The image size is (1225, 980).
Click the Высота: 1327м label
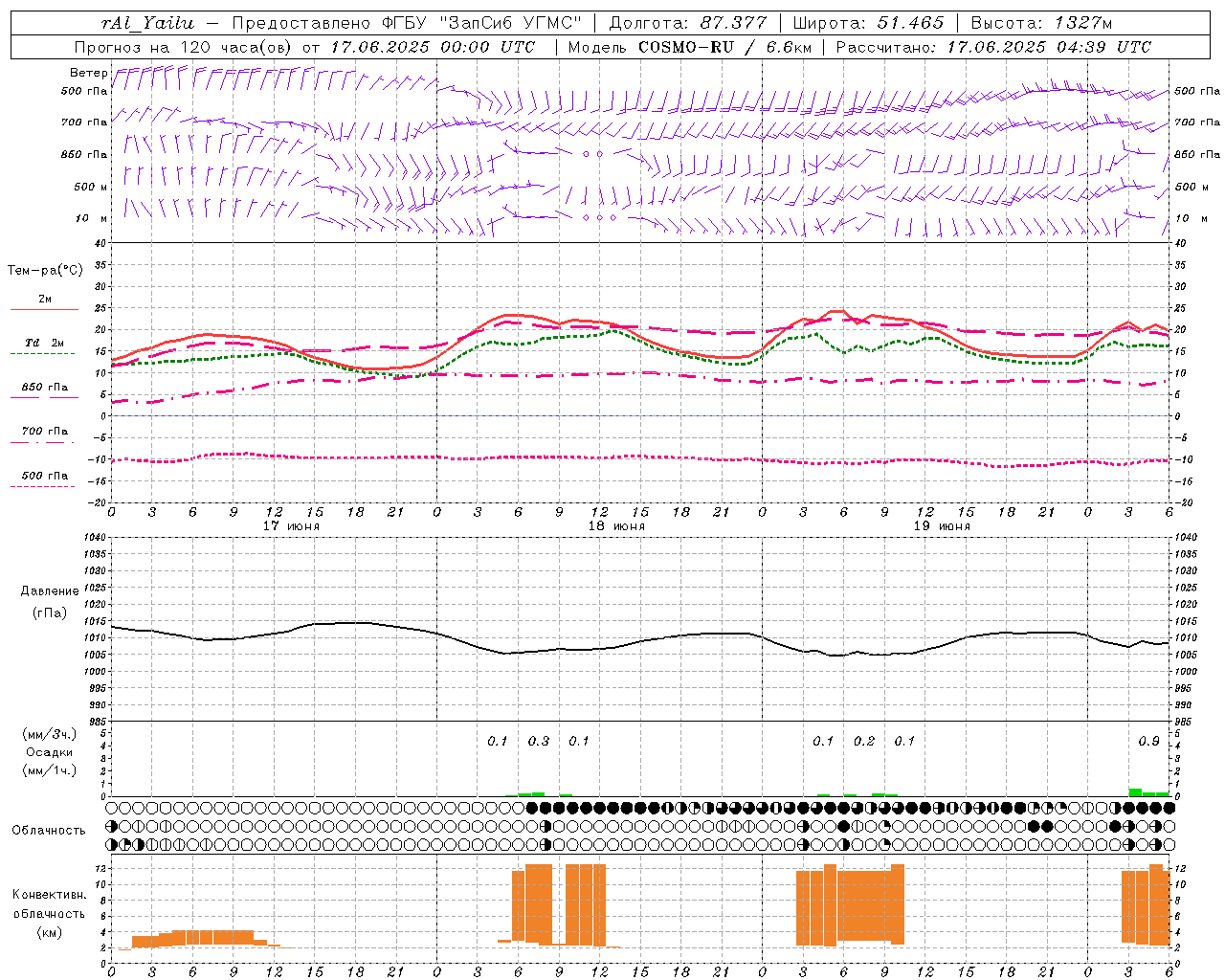pyautogui.click(x=1041, y=23)
